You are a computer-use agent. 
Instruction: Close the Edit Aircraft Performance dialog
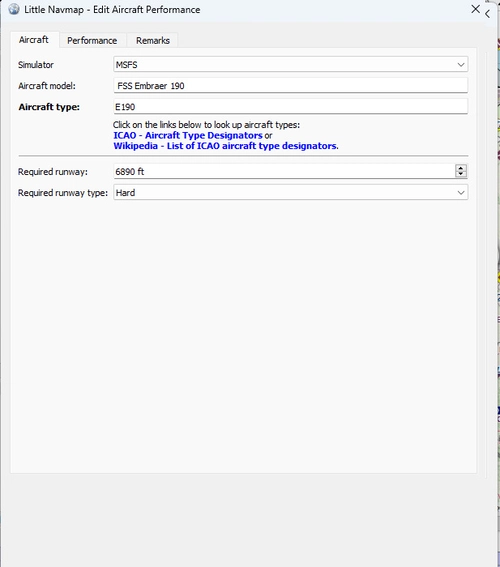pos(476,9)
